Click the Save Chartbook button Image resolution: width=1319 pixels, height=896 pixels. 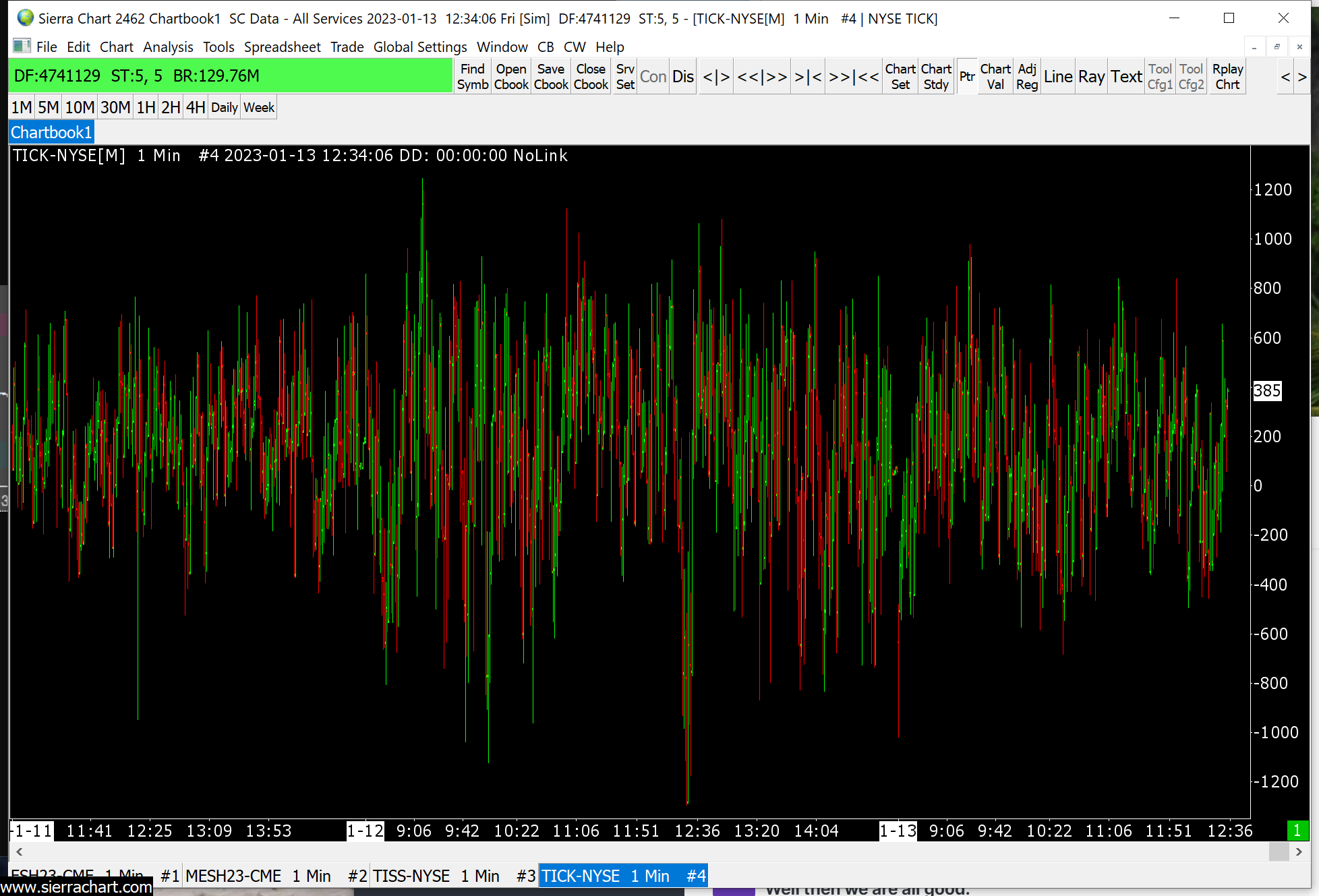550,76
